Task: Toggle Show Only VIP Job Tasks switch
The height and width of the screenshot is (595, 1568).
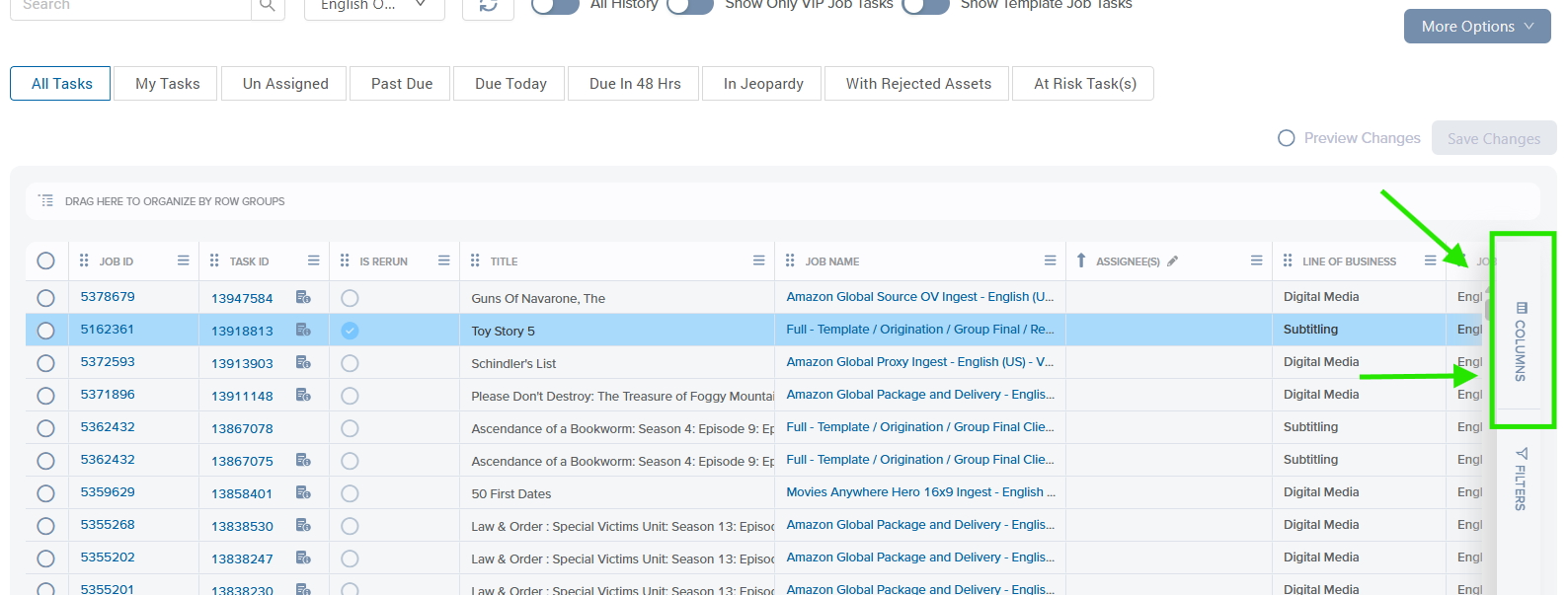Action: click(x=690, y=5)
